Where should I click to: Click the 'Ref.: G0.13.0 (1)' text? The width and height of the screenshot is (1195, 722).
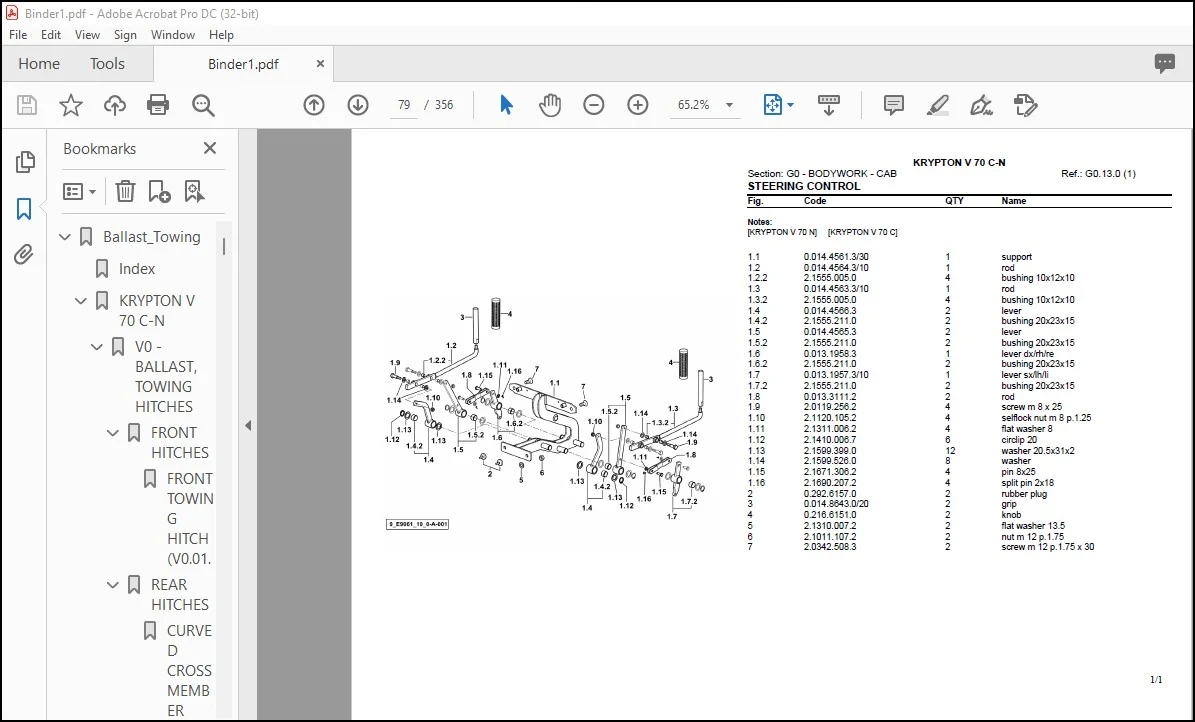(x=1098, y=174)
